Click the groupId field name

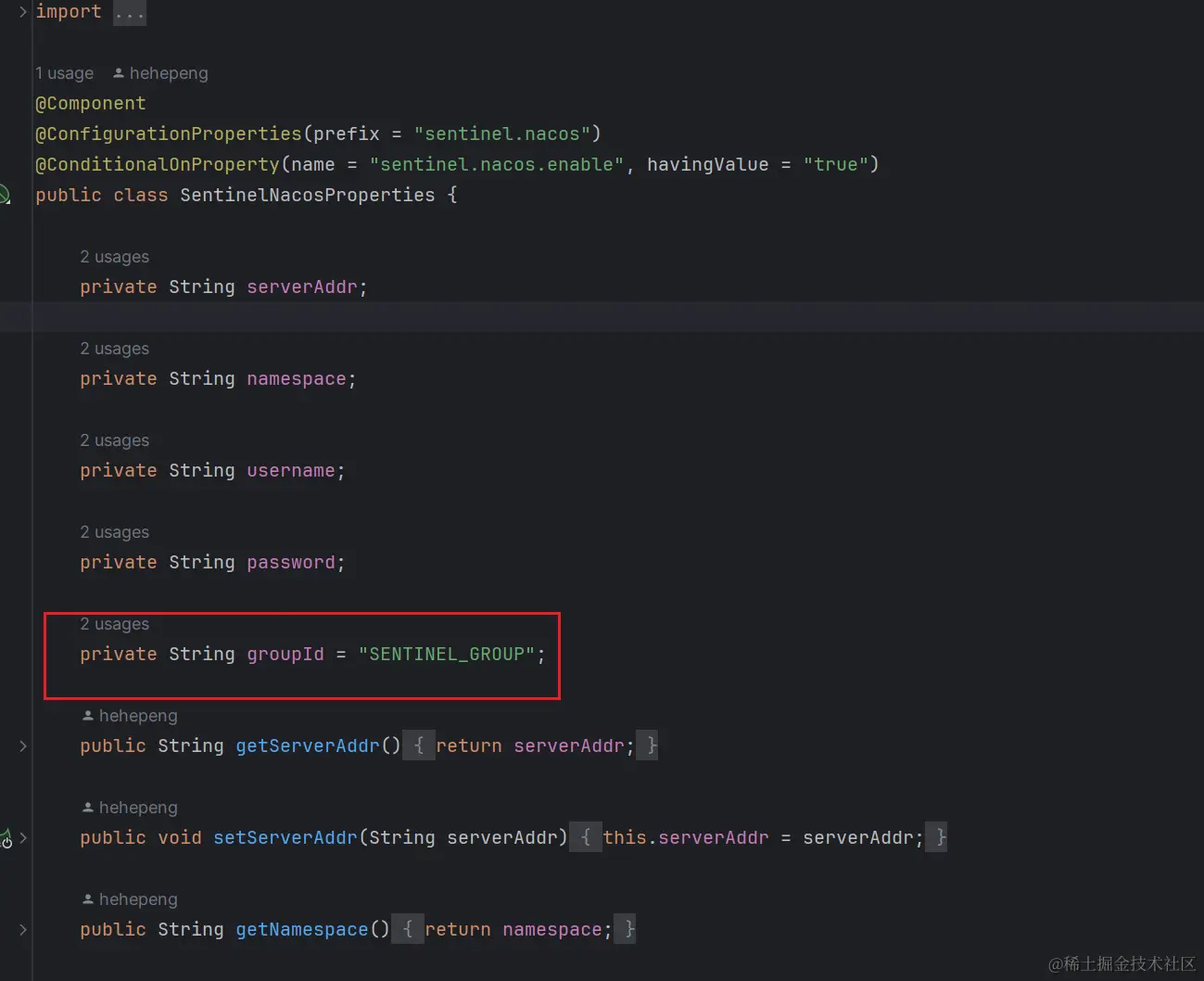[285, 654]
